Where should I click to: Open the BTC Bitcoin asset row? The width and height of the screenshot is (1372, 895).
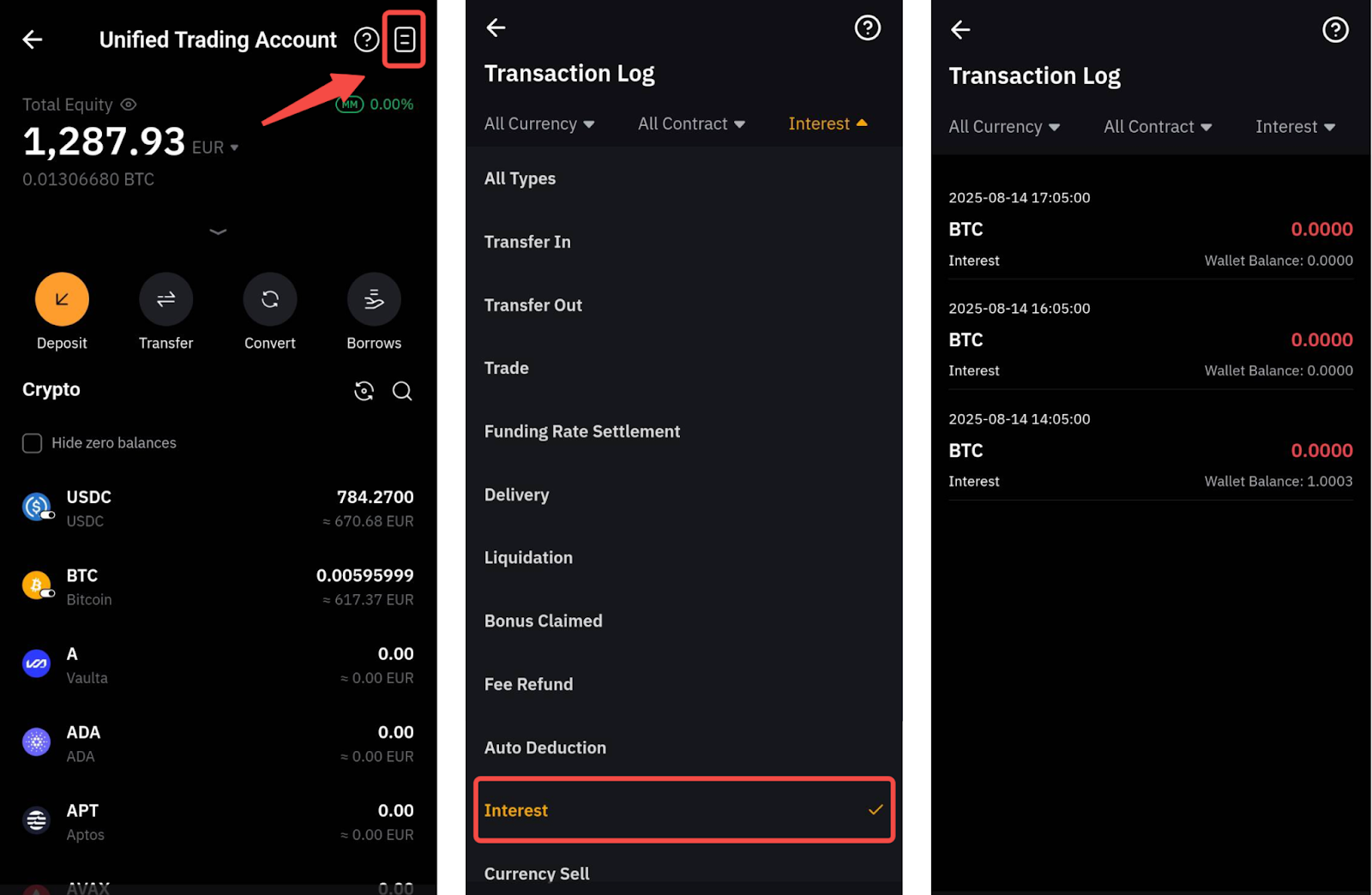[218, 587]
